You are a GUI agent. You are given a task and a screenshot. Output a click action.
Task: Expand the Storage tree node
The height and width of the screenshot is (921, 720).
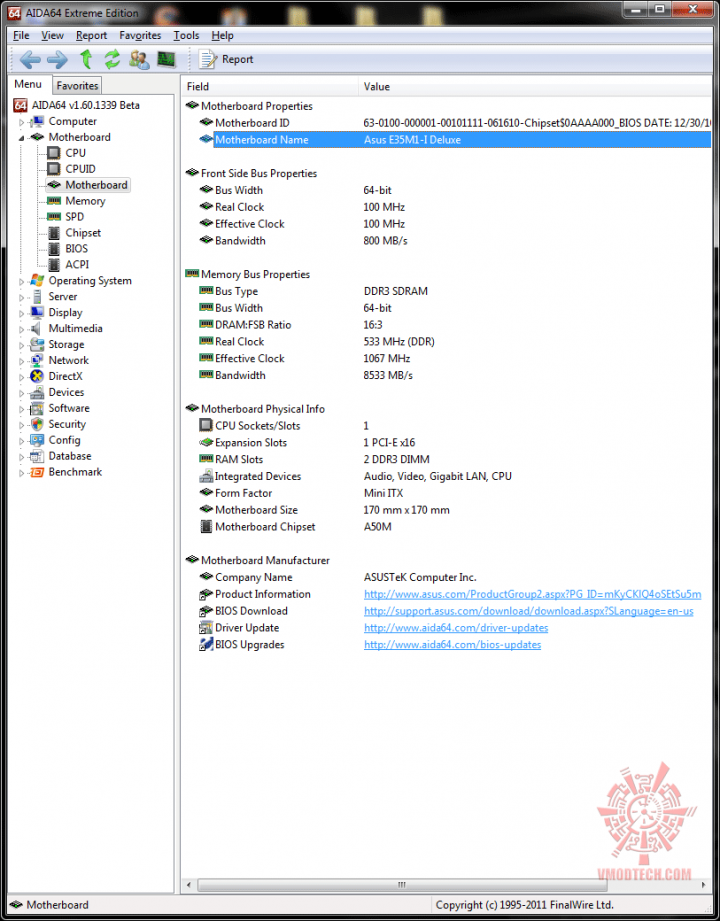point(22,345)
